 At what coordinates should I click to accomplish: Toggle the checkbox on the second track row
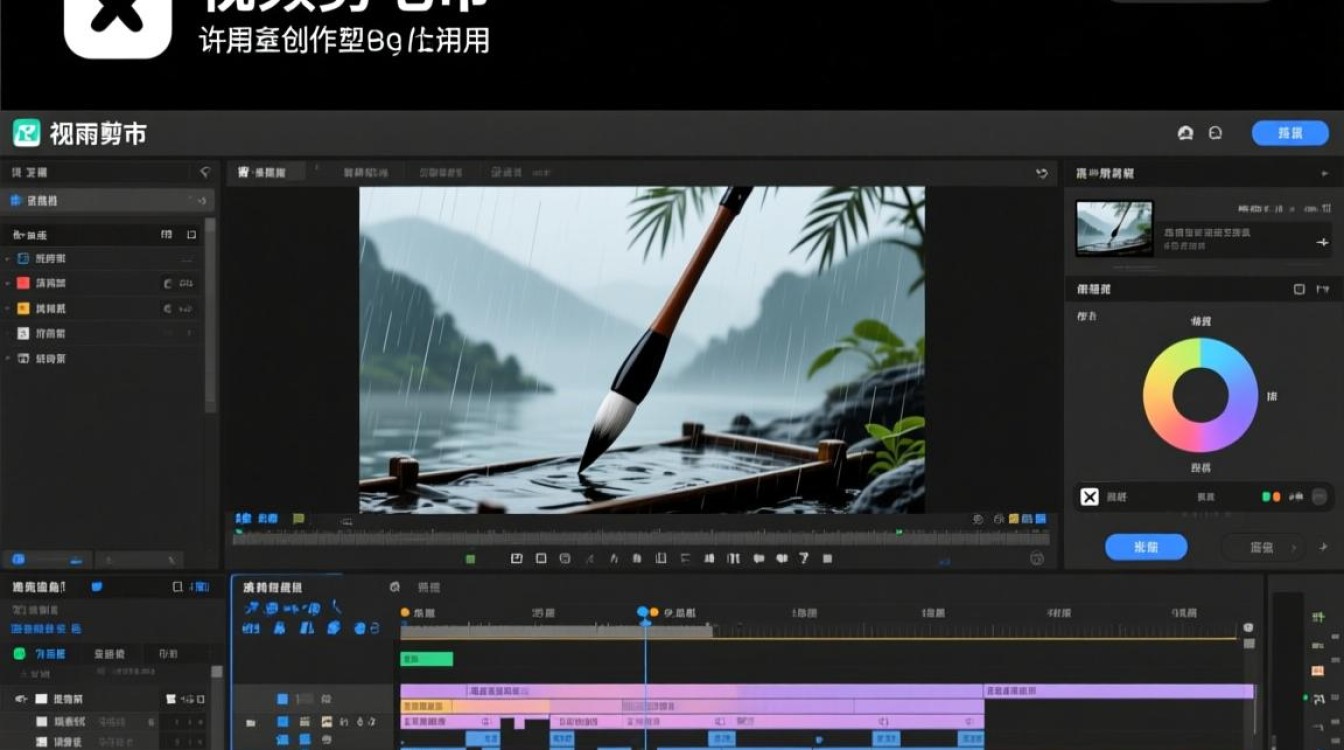(x=41, y=721)
